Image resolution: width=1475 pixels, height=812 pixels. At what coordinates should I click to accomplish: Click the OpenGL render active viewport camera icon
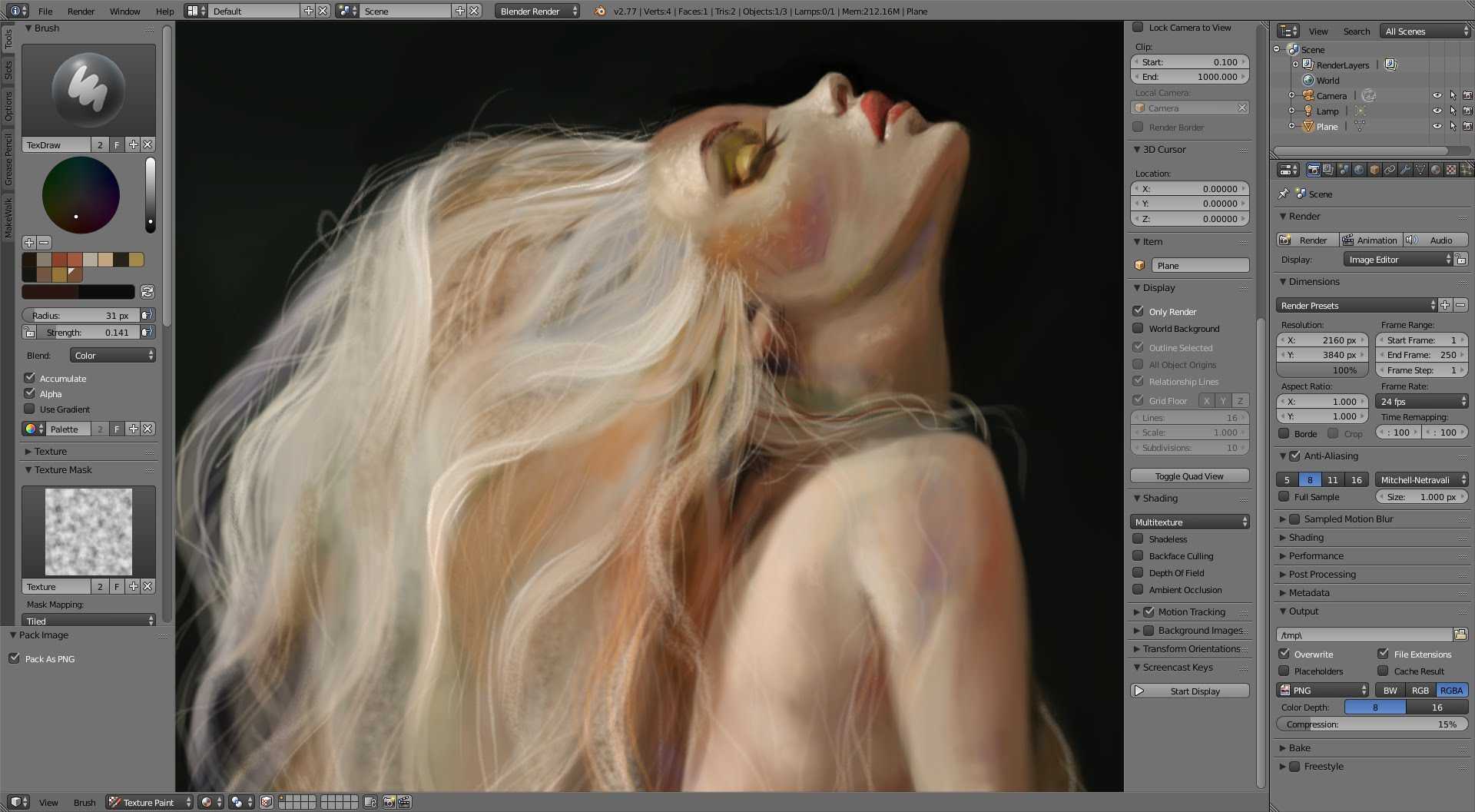(x=389, y=802)
